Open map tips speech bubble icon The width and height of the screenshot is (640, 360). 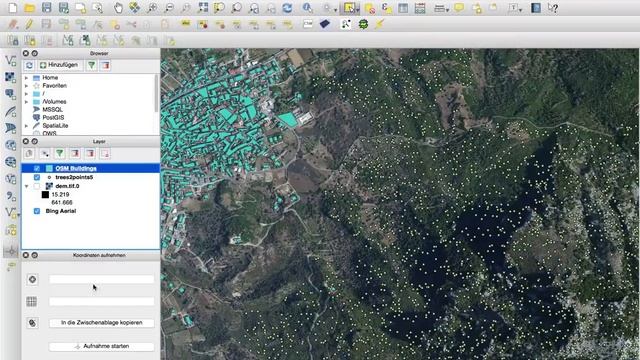[459, 8]
